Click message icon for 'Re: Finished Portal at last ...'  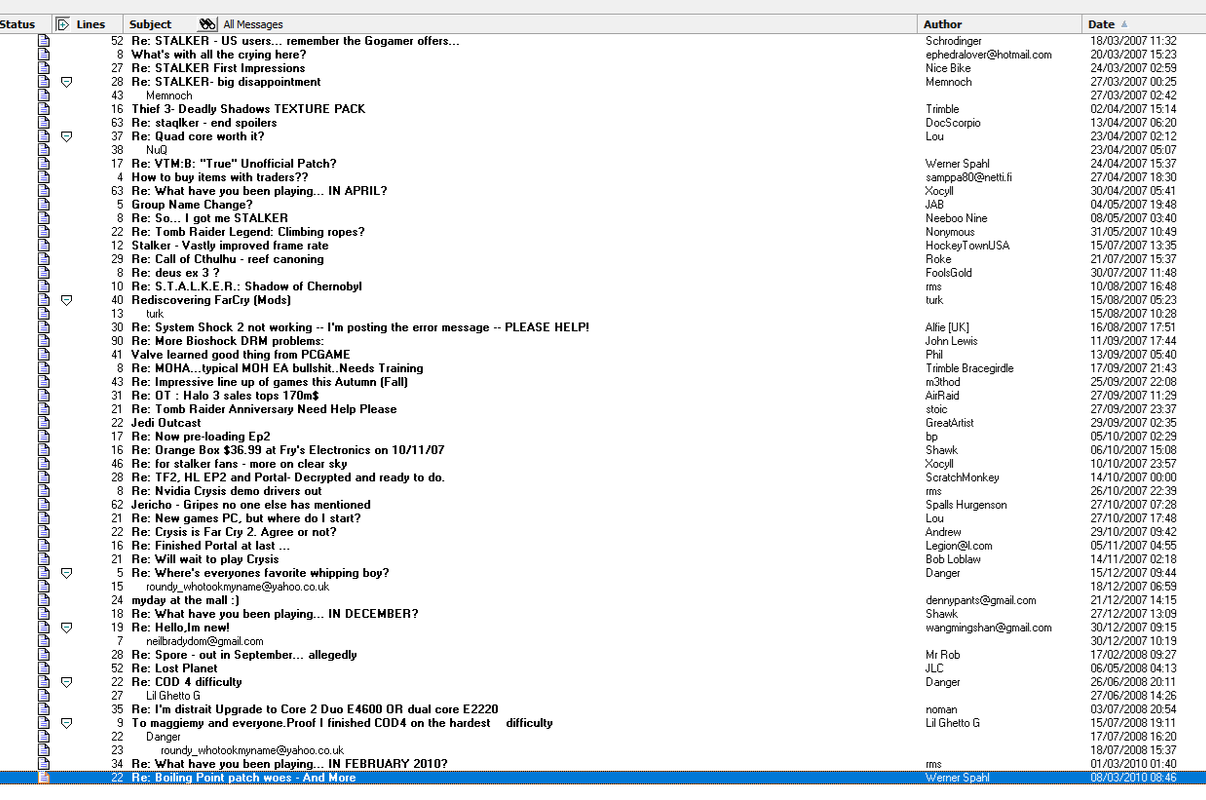click(43, 546)
